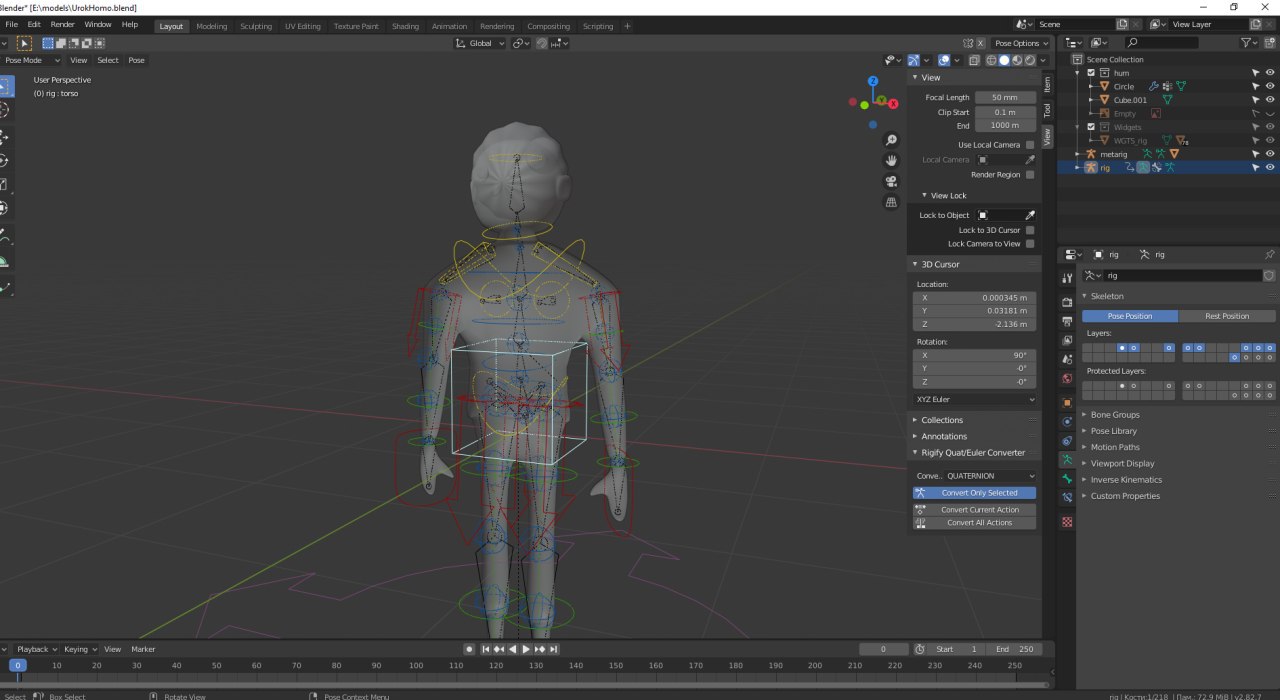Click the zoom magnifier icon in viewport
The height and width of the screenshot is (700, 1280).
891,140
